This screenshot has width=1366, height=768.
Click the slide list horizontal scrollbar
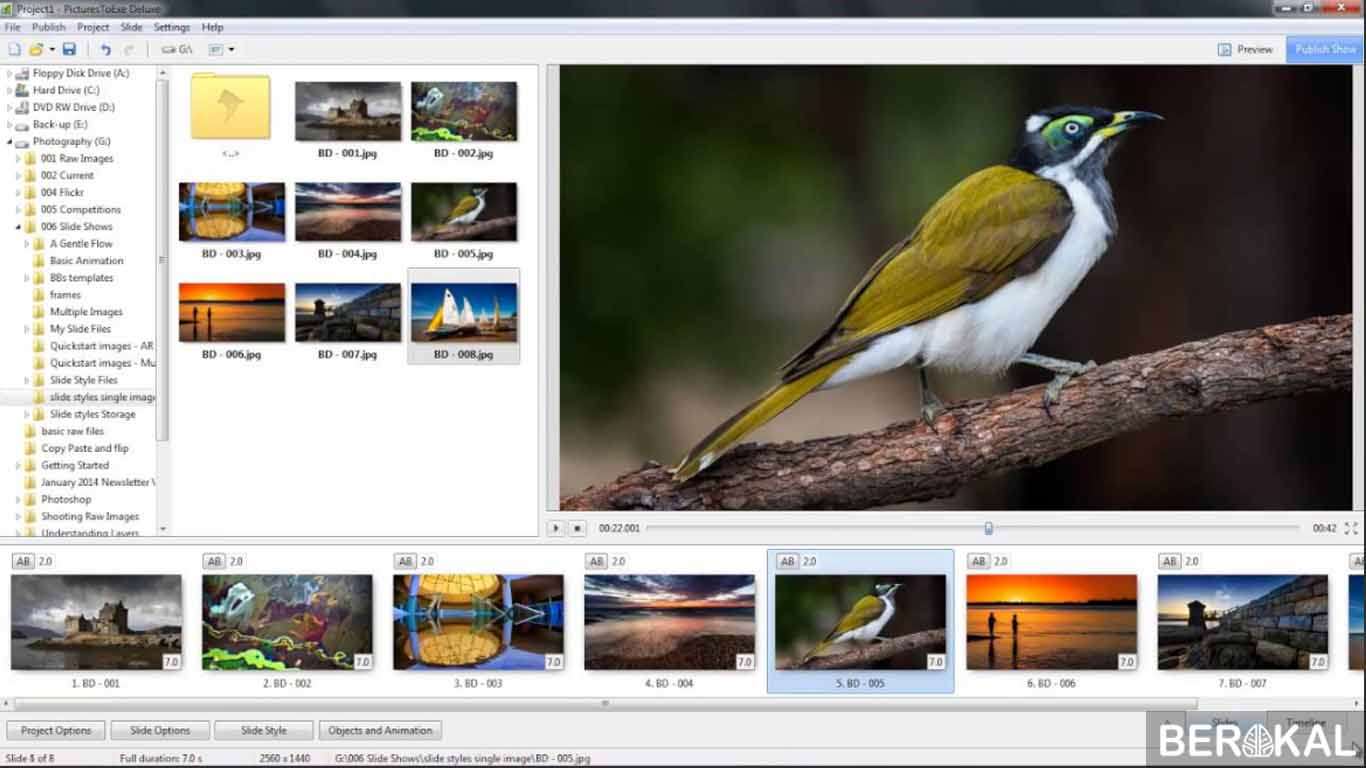605,703
